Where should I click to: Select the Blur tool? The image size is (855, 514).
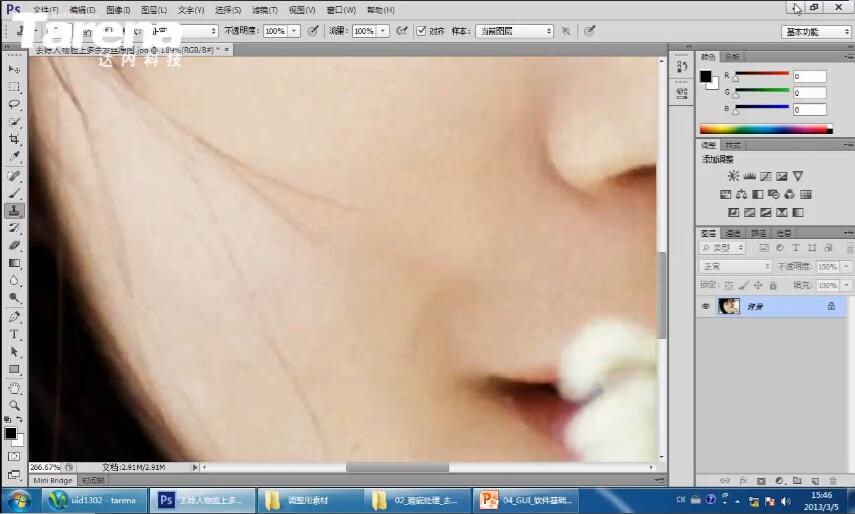click(14, 281)
